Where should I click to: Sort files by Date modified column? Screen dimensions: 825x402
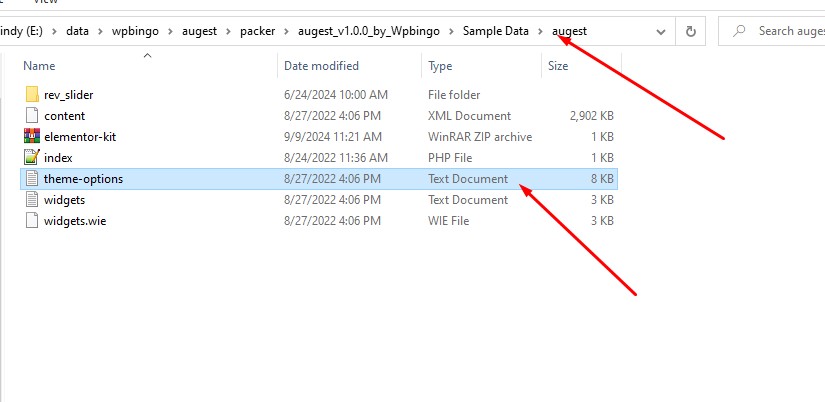click(x=320, y=66)
